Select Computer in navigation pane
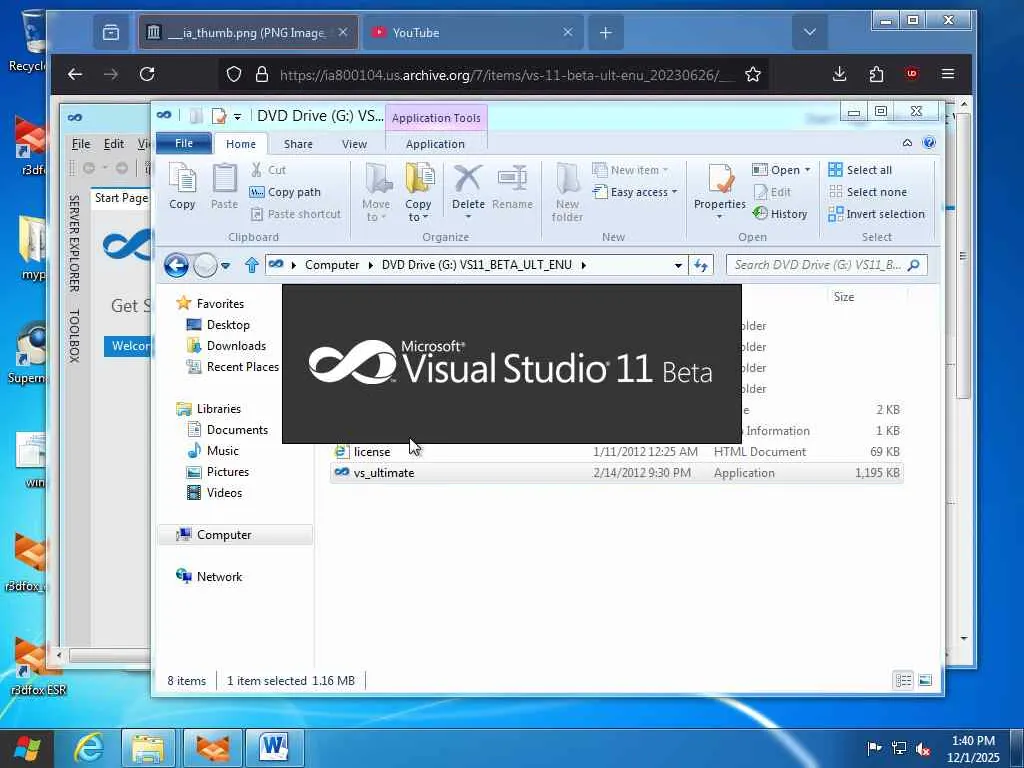 pos(235,535)
